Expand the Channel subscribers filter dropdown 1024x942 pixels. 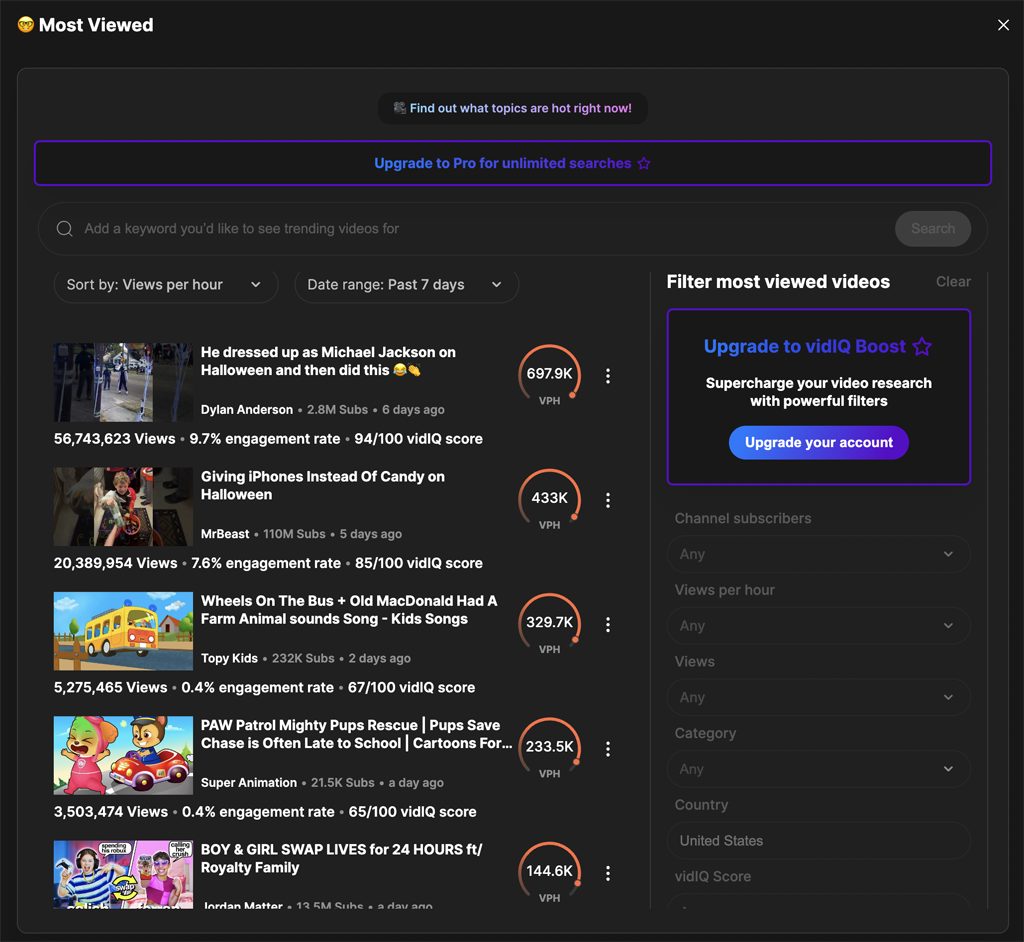[818, 554]
